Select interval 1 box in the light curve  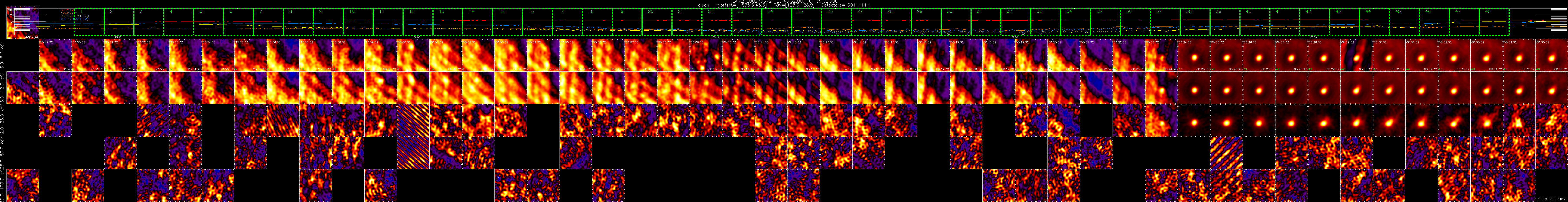90,22
